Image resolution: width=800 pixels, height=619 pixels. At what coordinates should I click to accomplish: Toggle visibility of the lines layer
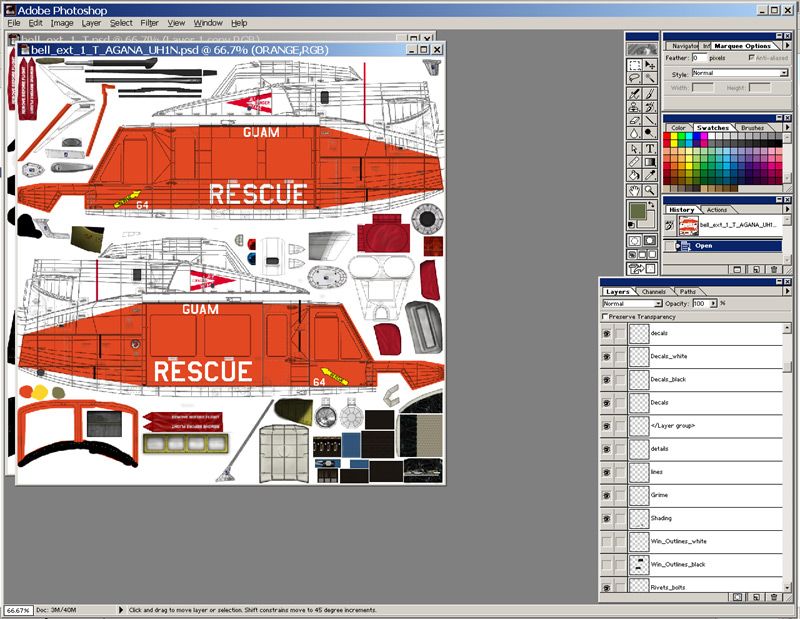[x=607, y=472]
